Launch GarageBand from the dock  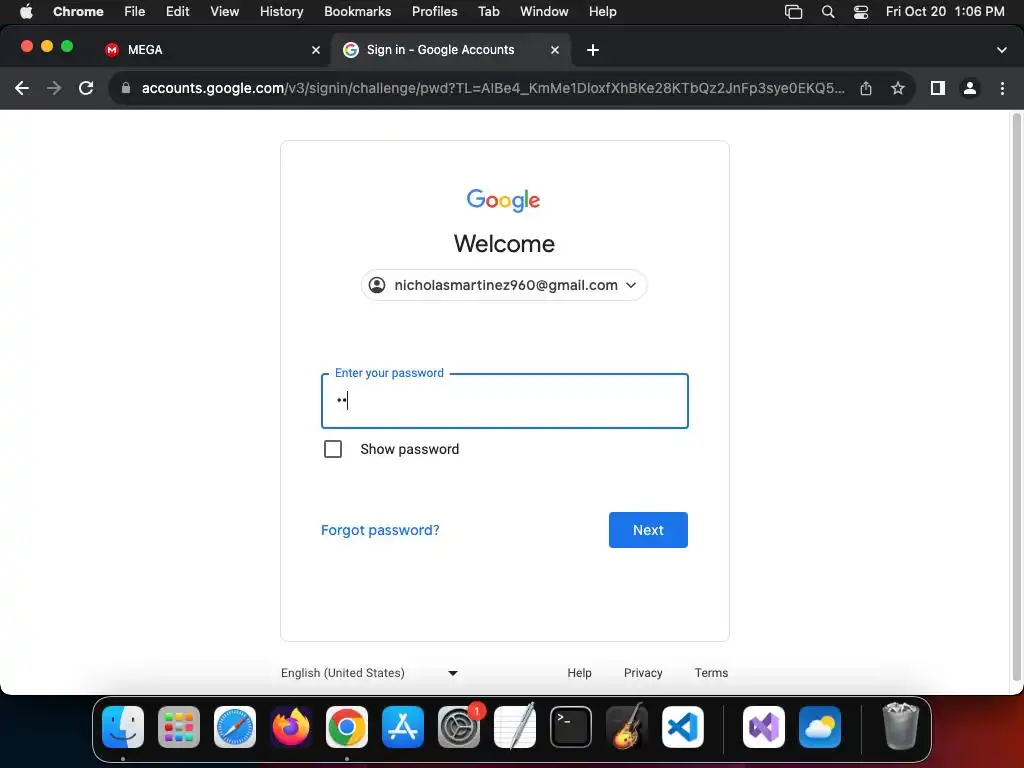pos(627,726)
